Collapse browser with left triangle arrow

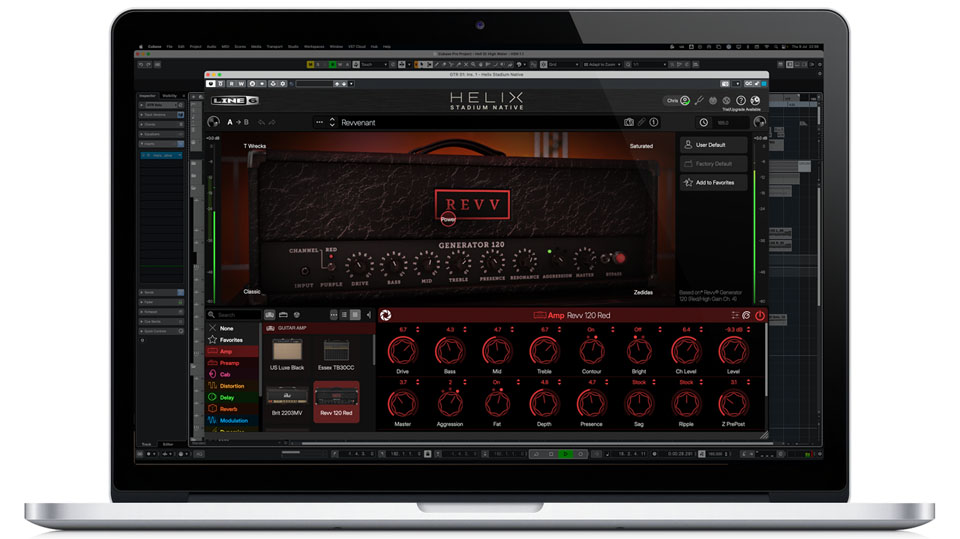tap(369, 315)
